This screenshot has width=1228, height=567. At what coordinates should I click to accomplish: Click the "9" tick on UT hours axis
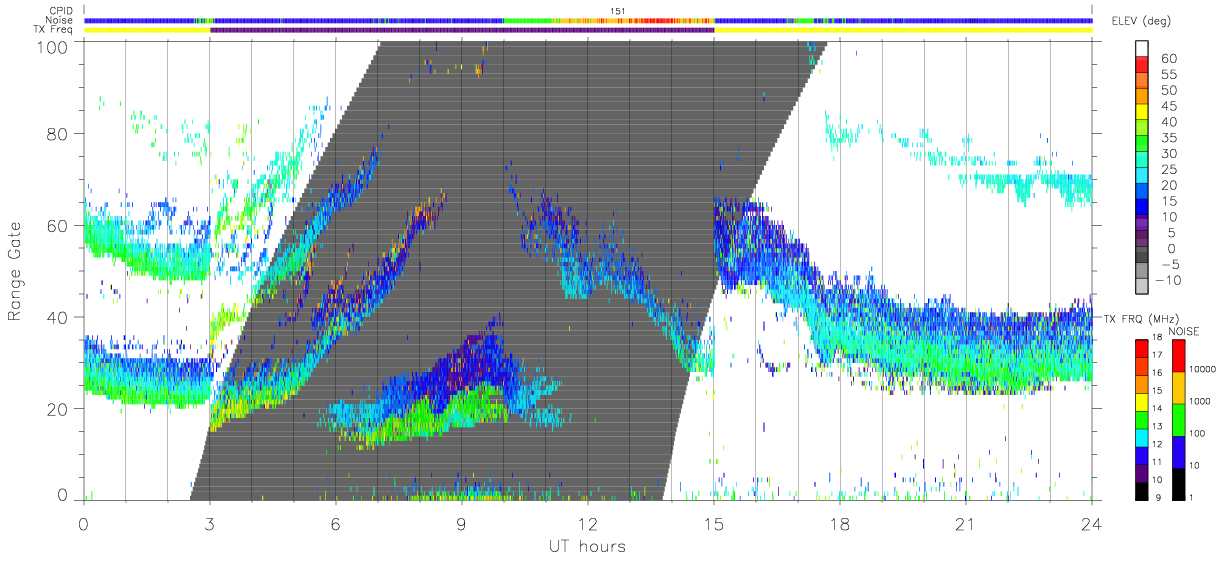(x=461, y=523)
